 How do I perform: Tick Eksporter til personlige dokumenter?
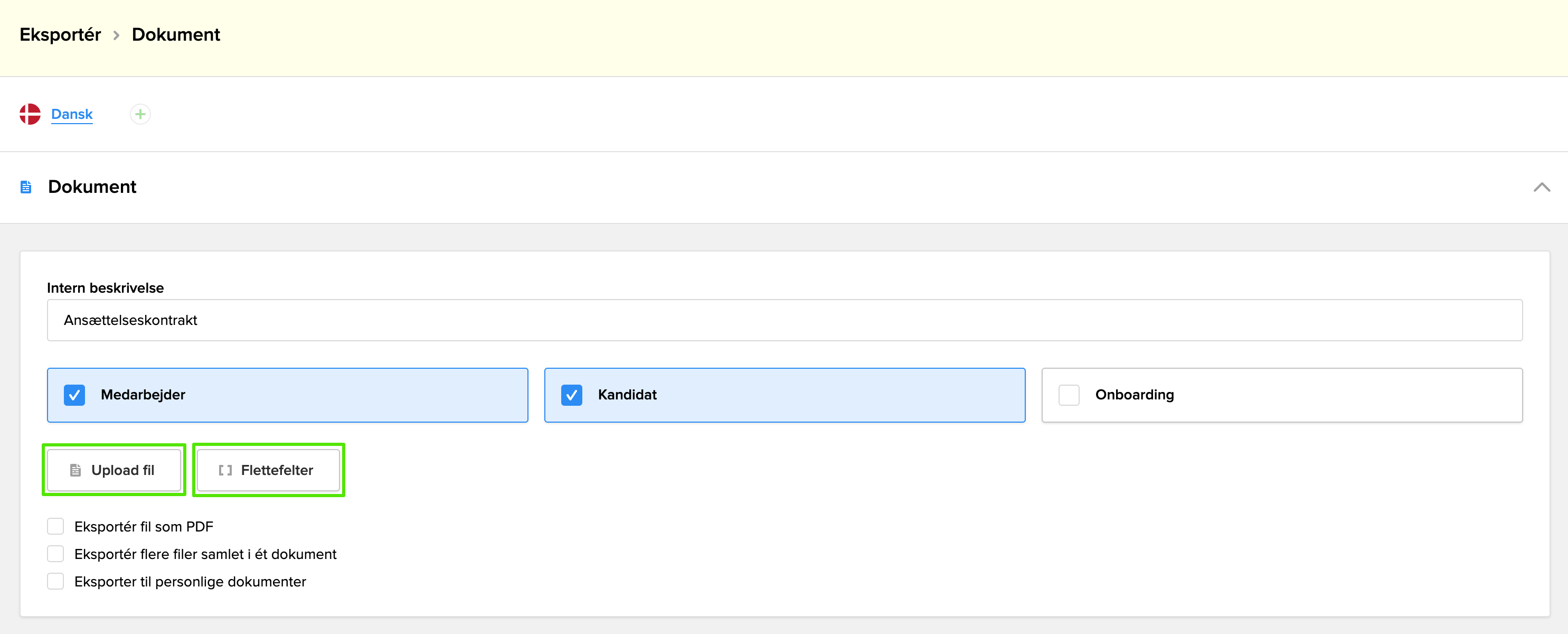click(55, 581)
